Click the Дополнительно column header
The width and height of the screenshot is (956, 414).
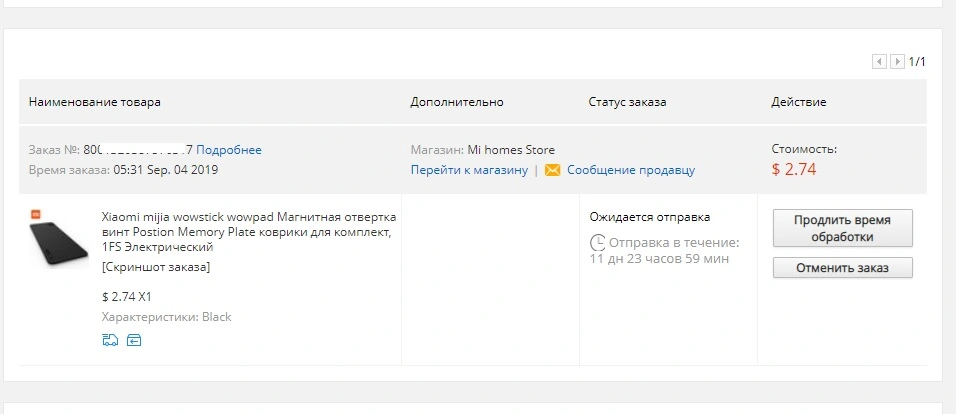click(457, 102)
